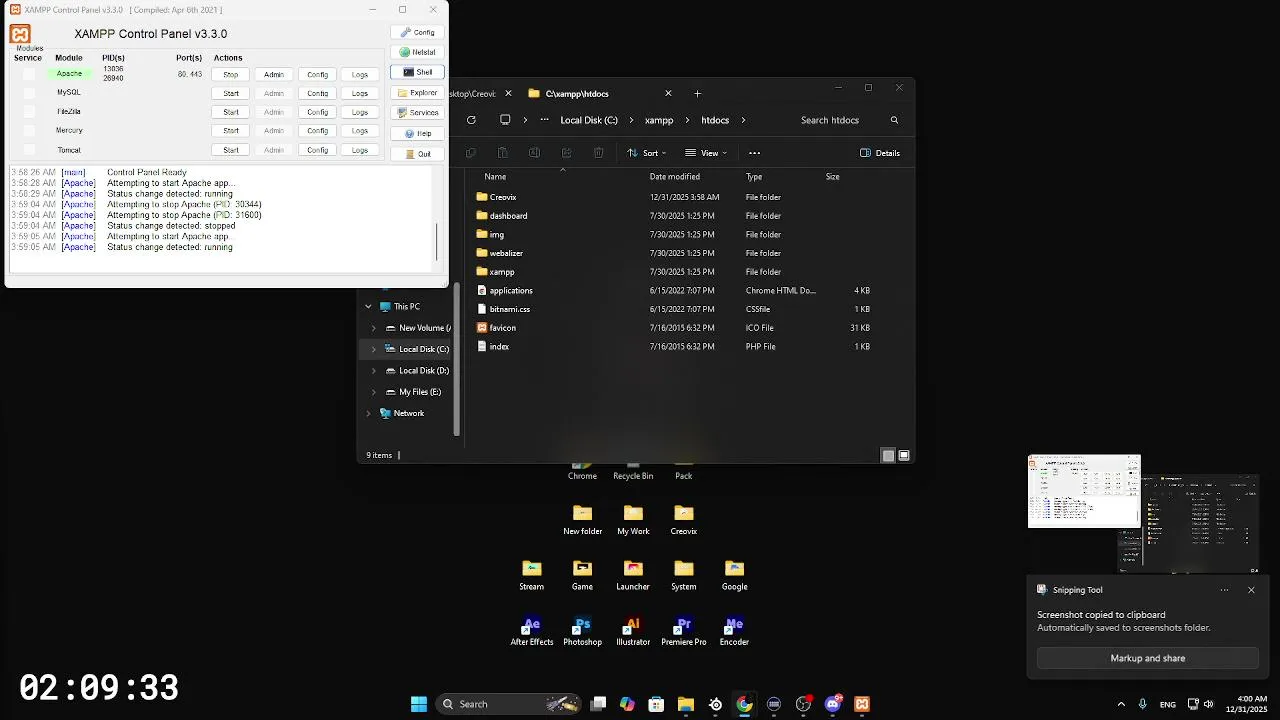Click the xampp breadcrumb in address bar
This screenshot has width=1280, height=720.
659,120
